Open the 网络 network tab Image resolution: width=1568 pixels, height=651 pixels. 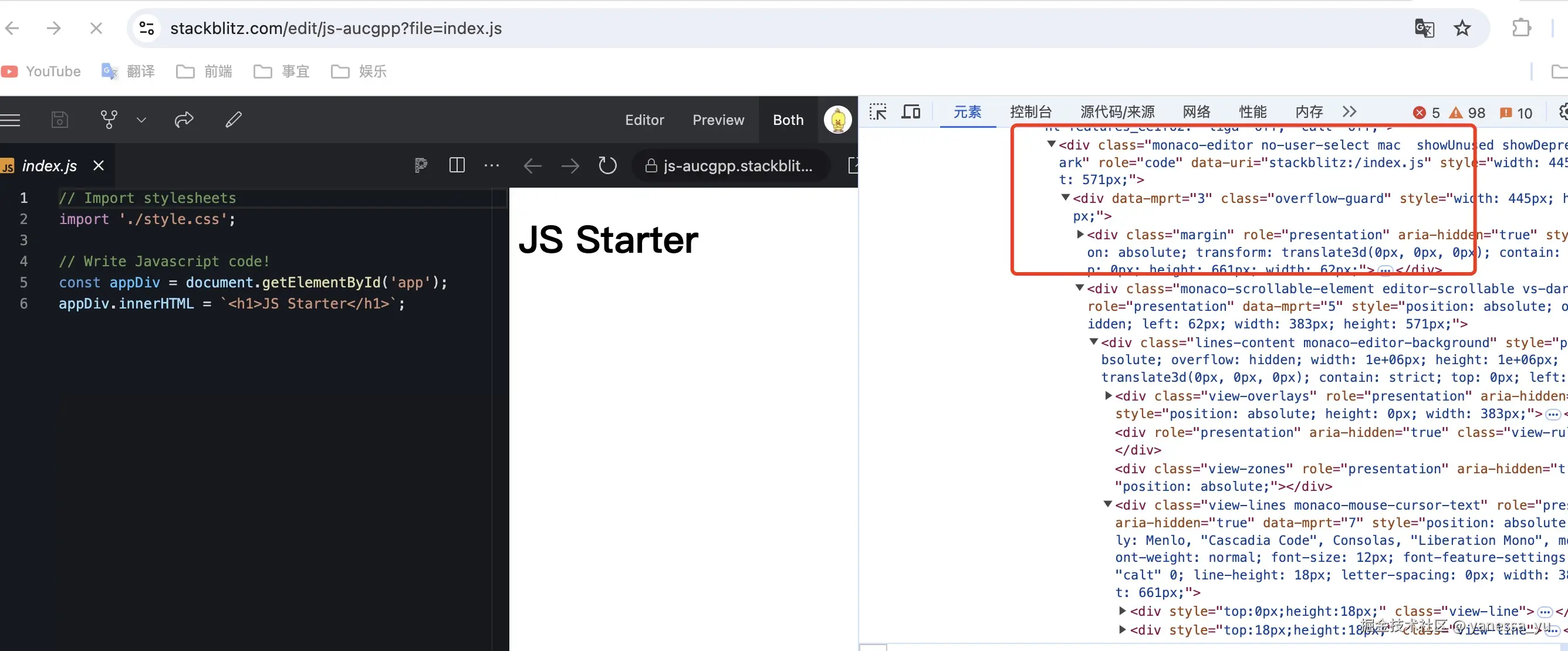pyautogui.click(x=1196, y=112)
